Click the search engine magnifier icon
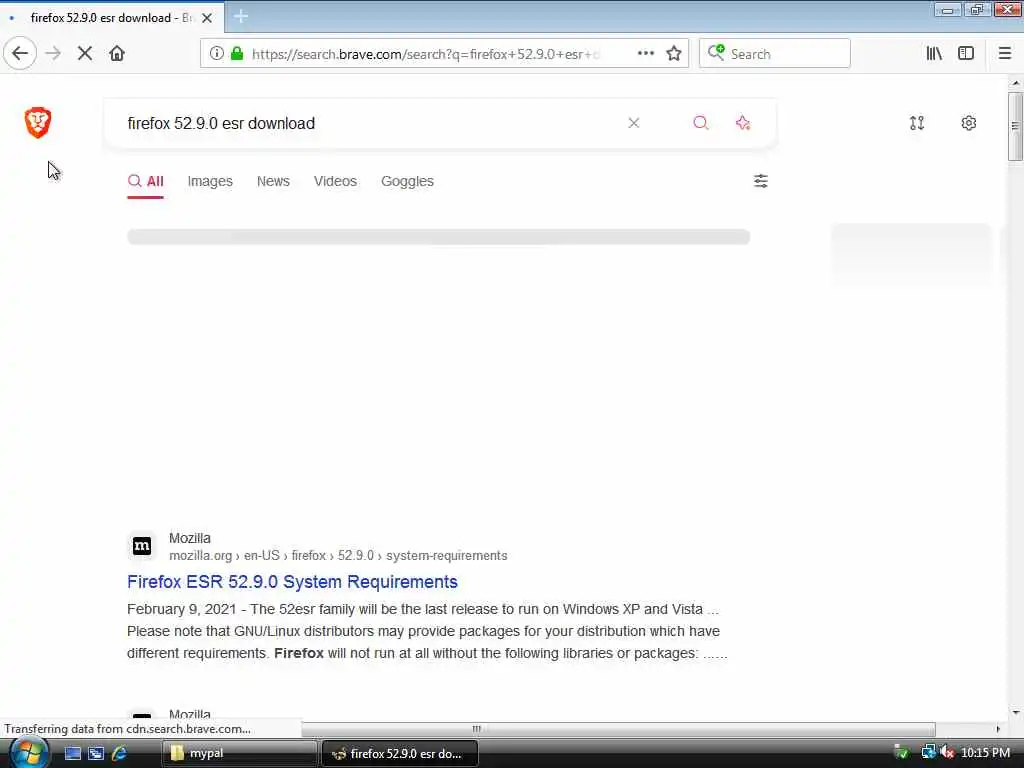Image resolution: width=1024 pixels, height=768 pixels. click(x=716, y=52)
